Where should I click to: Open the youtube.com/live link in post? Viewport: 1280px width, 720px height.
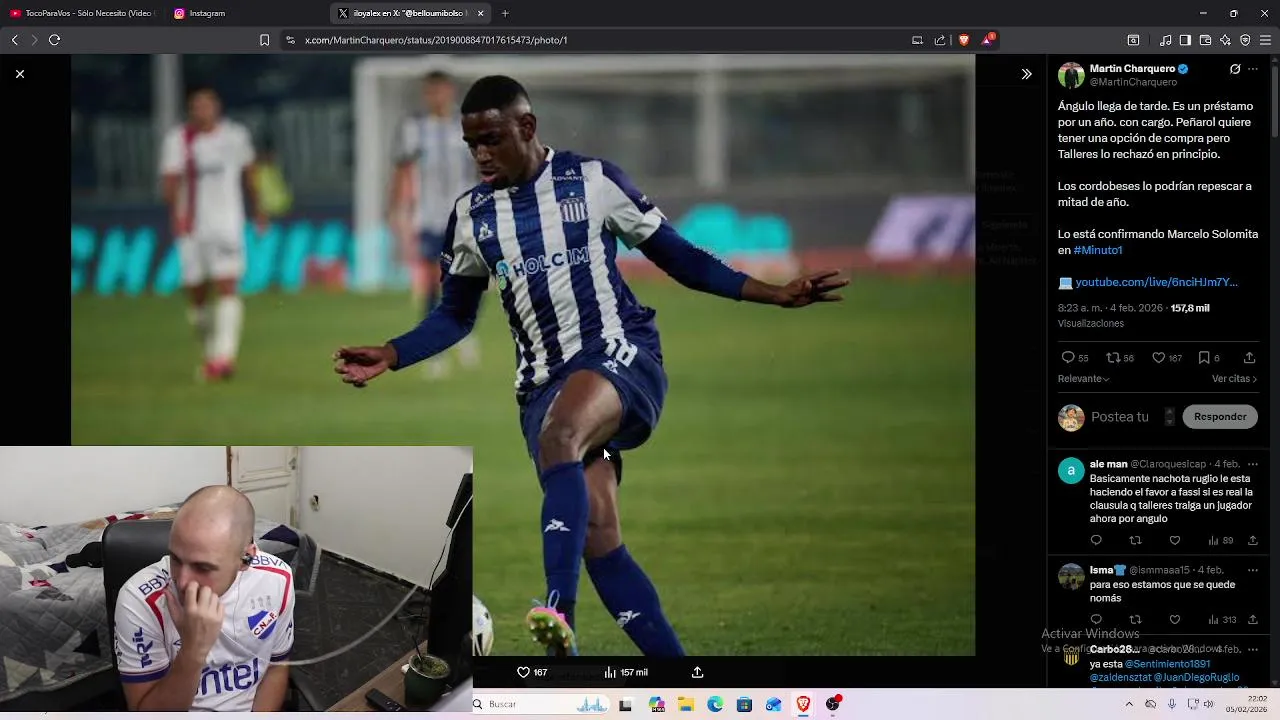pos(1156,282)
